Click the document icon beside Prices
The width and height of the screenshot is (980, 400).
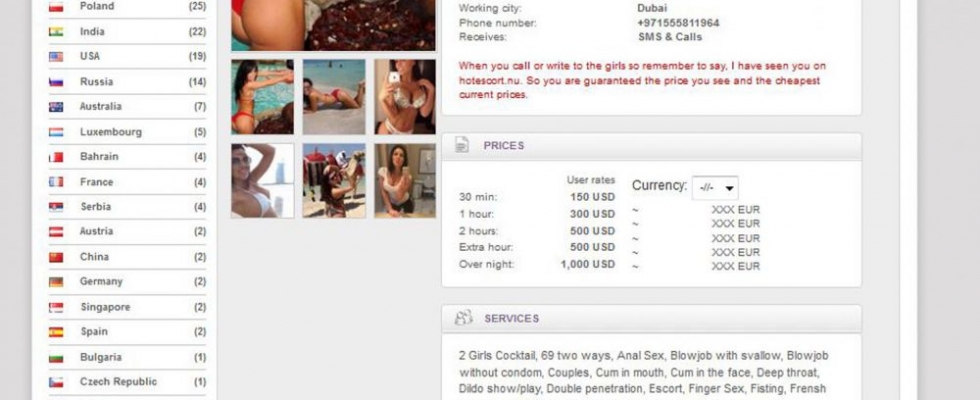[462, 145]
